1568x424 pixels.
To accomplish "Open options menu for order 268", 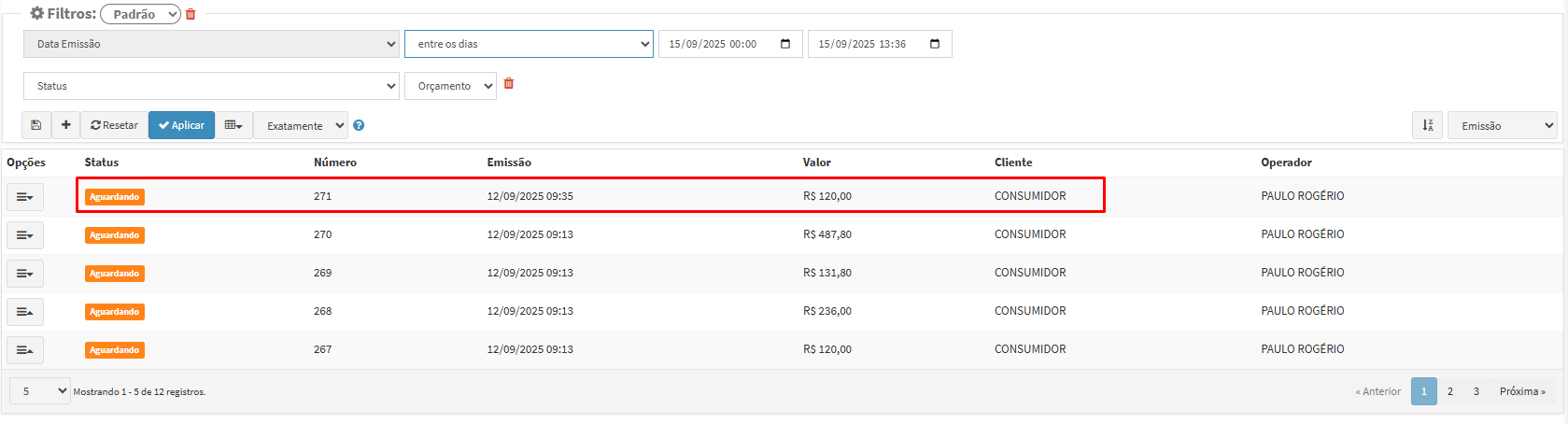I will 25,312.
